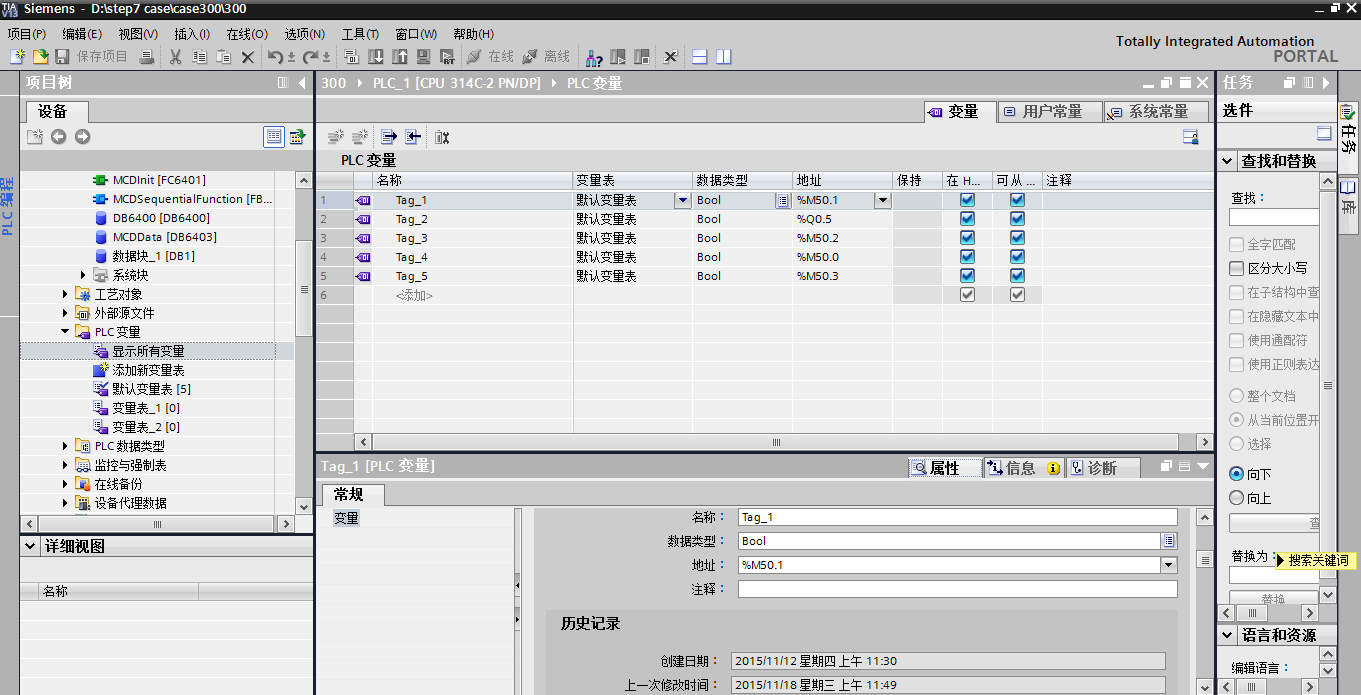The image size is (1361, 695).
Task: Select the 向上 upward radio button
Action: [x=1236, y=498]
